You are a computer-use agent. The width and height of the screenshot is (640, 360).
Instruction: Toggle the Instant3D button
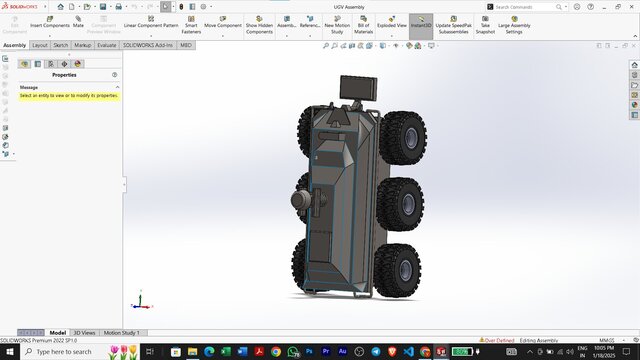(421, 26)
